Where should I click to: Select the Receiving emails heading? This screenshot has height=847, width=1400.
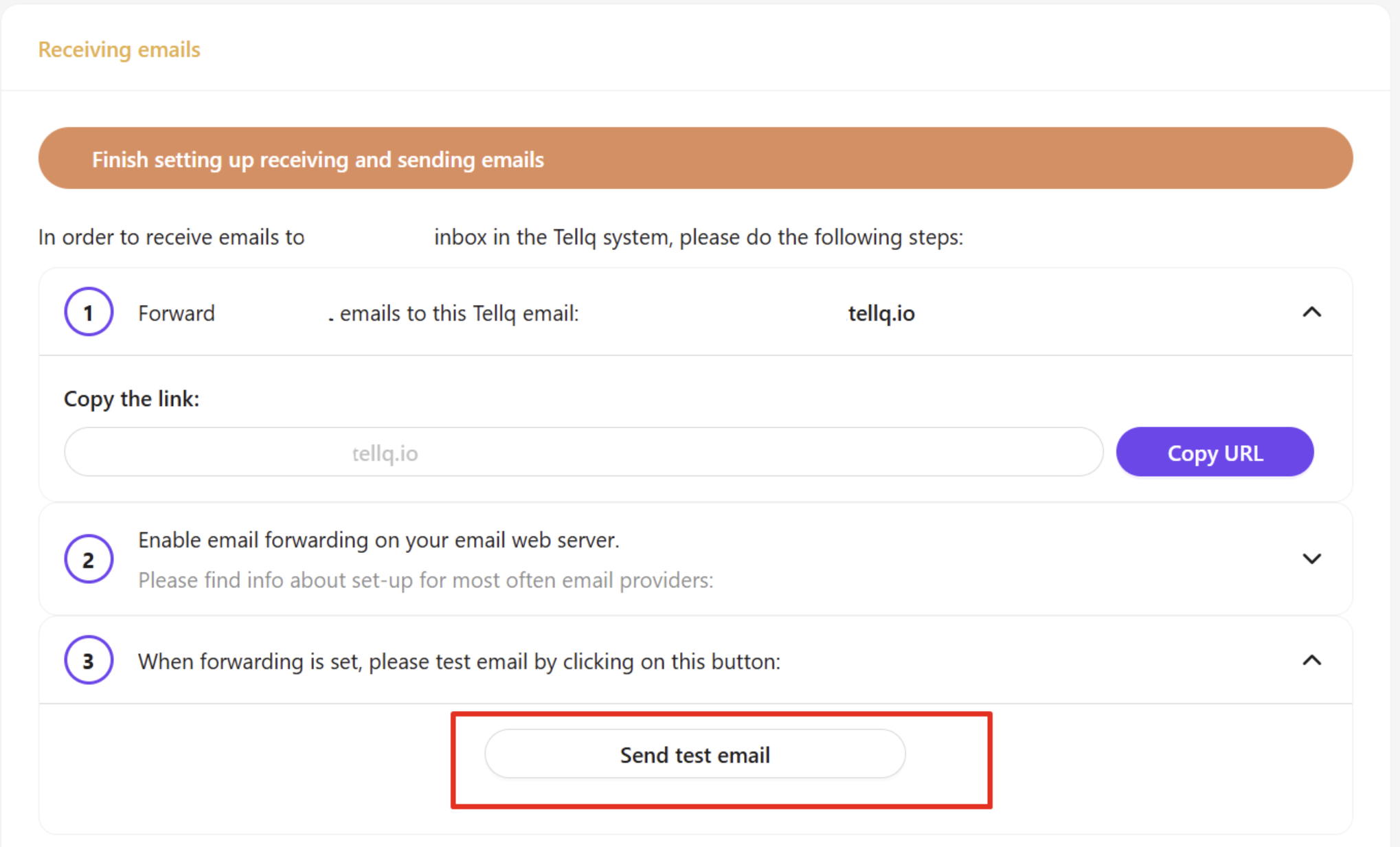(119, 49)
